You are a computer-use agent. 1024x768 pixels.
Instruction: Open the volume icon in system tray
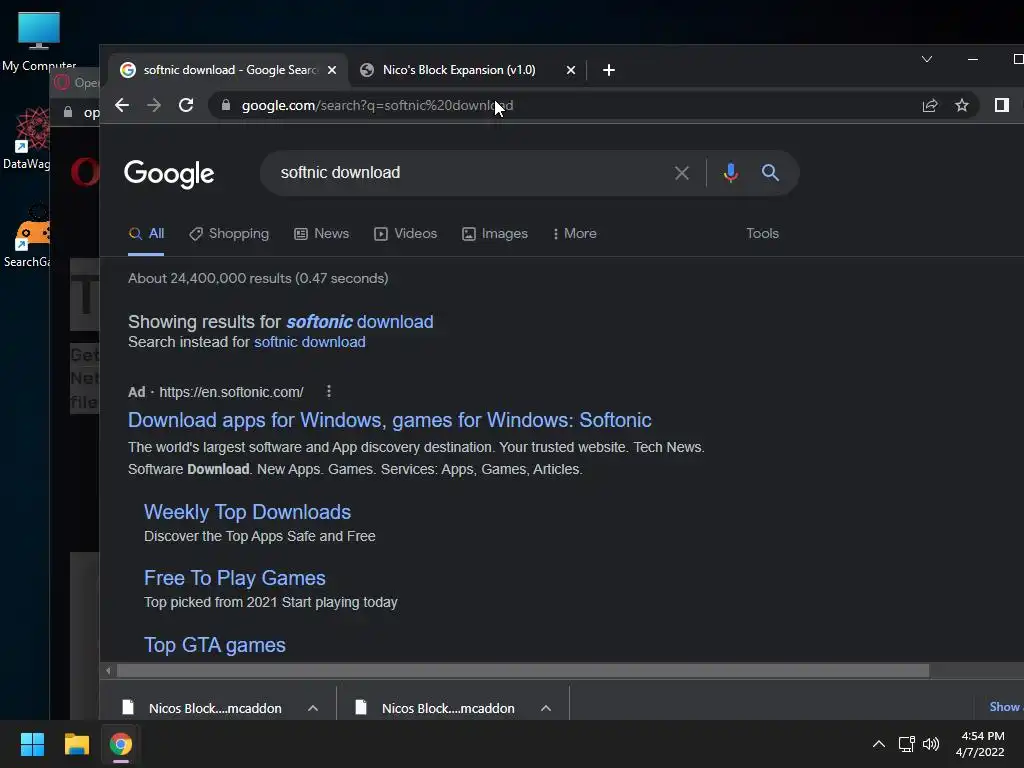click(x=931, y=744)
